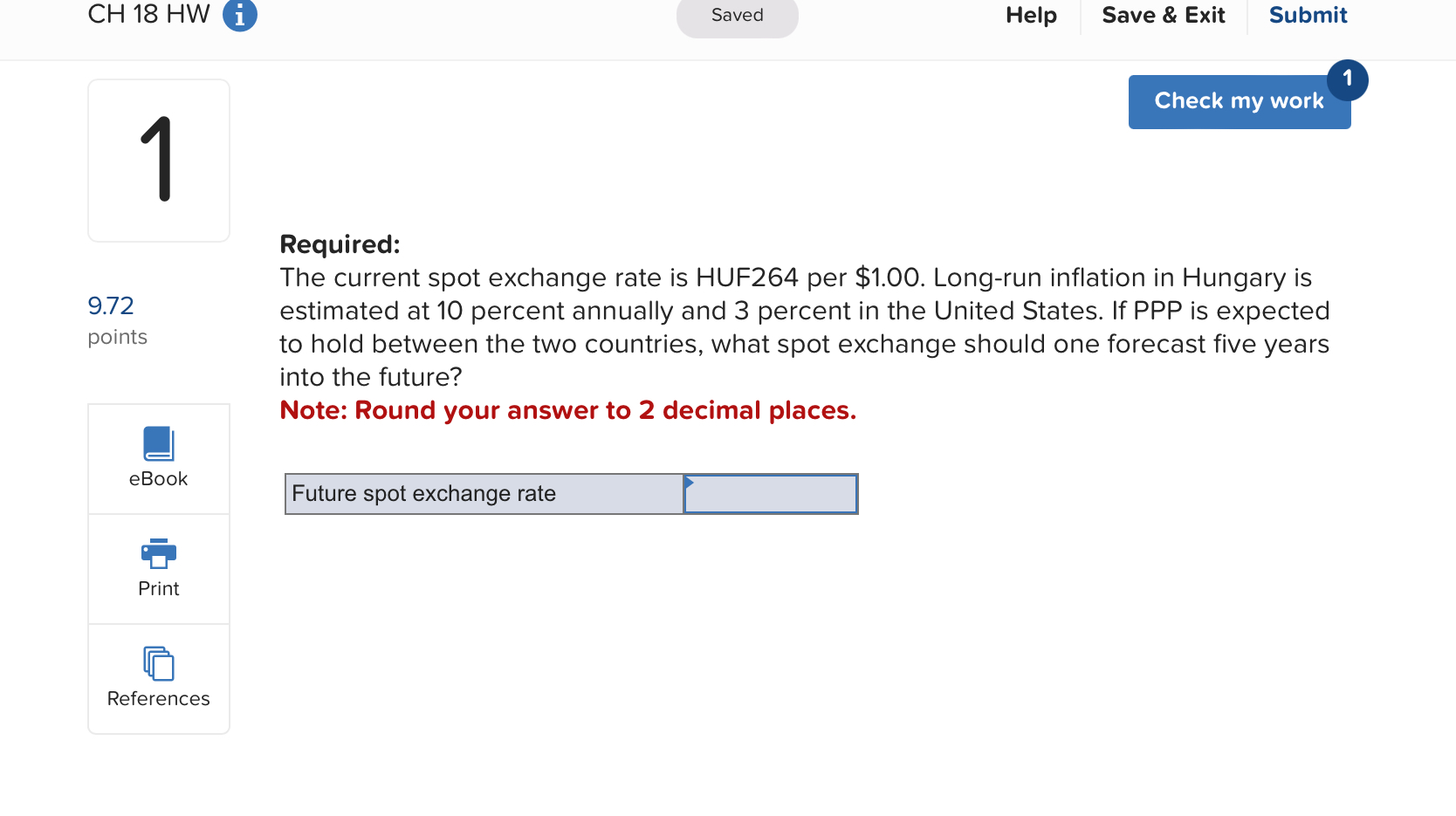Click the red rounding note text
Image resolution: width=1456 pixels, height=816 pixels.
567,410
